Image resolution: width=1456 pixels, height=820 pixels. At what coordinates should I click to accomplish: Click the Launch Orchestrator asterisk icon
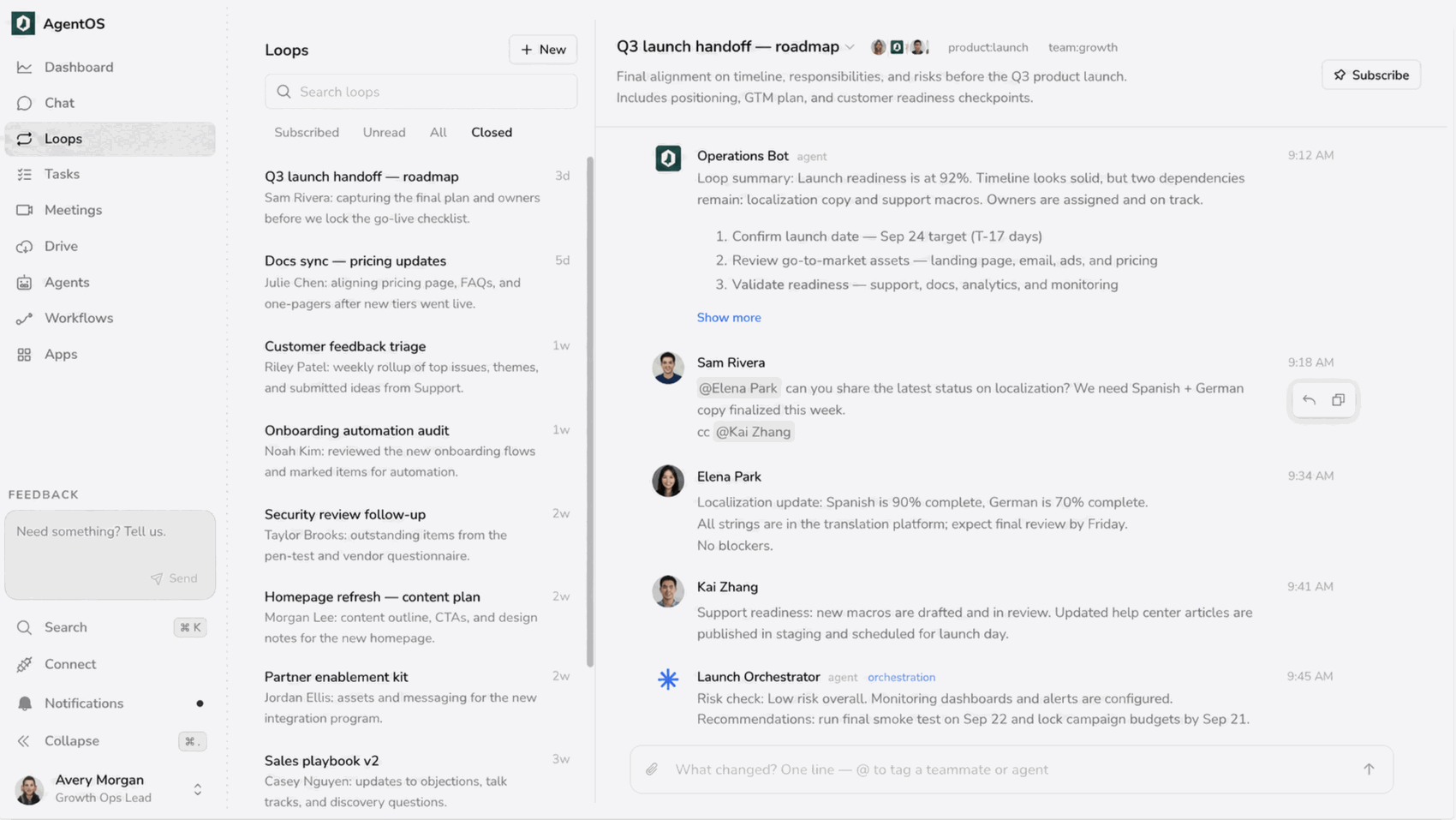tap(668, 679)
